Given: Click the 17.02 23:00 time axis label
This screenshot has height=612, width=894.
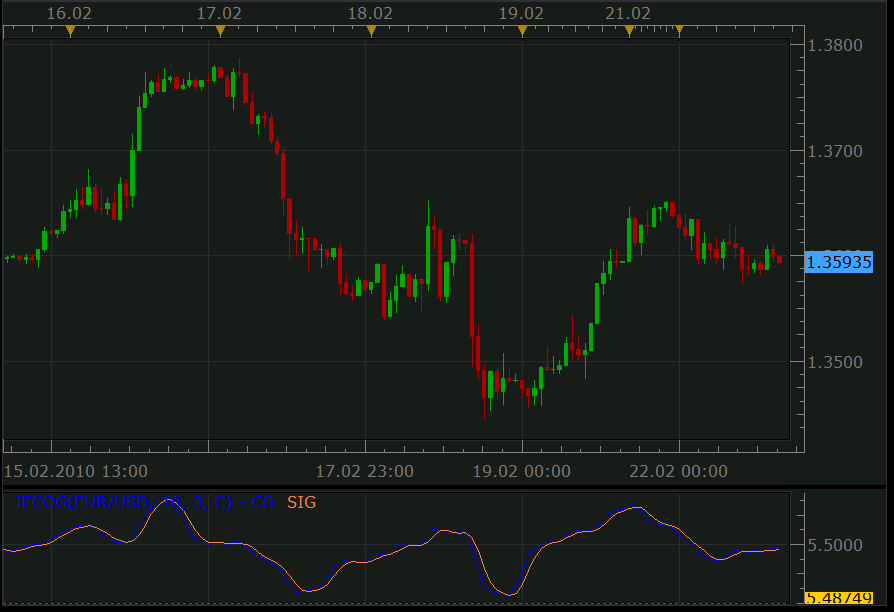Looking at the screenshot, I should (x=365, y=471).
